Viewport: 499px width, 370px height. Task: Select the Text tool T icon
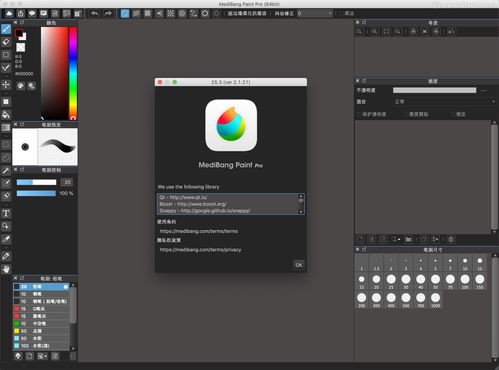coord(6,213)
